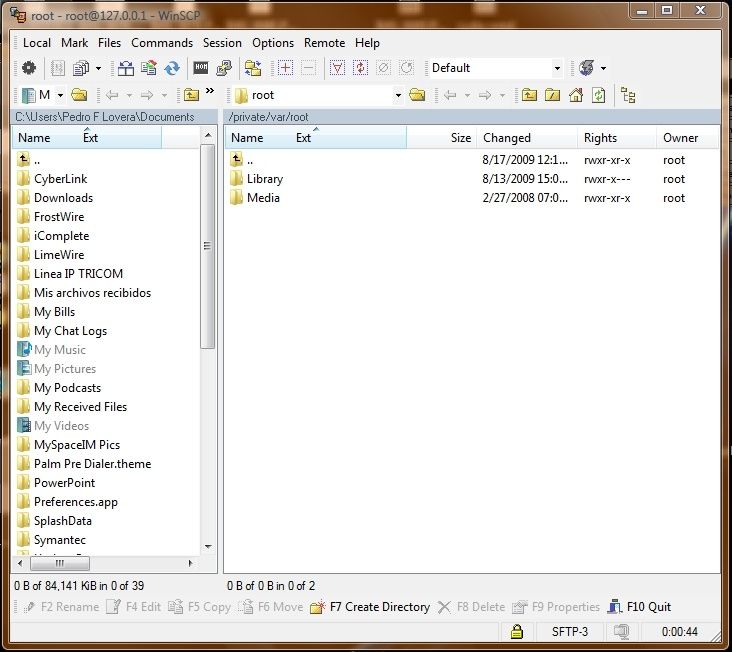Screen dimensions: 732x652
Task: Click the Synchronize Browsing folders icon
Action: (x=253, y=68)
